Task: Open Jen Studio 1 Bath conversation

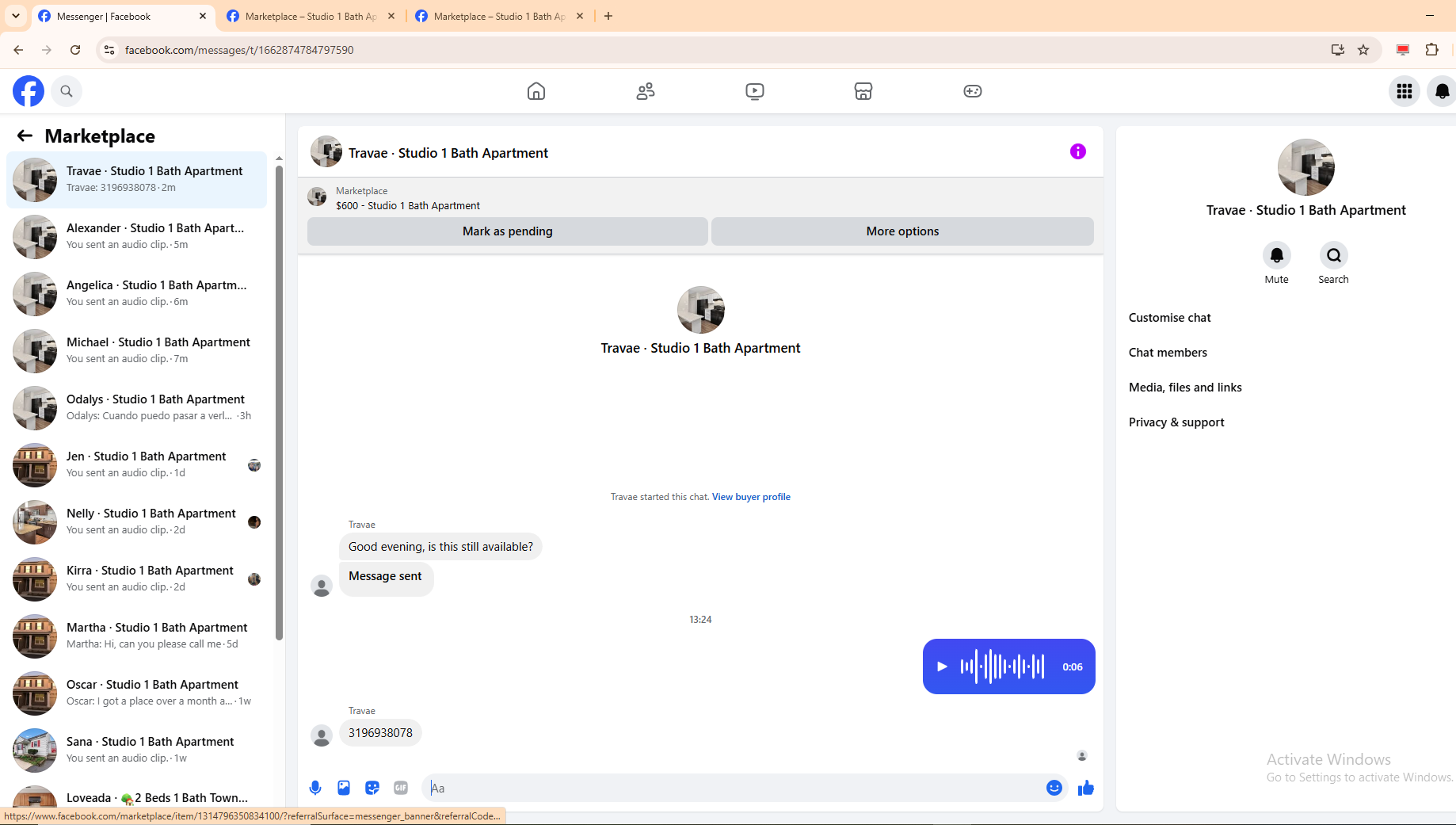Action: coord(136,465)
